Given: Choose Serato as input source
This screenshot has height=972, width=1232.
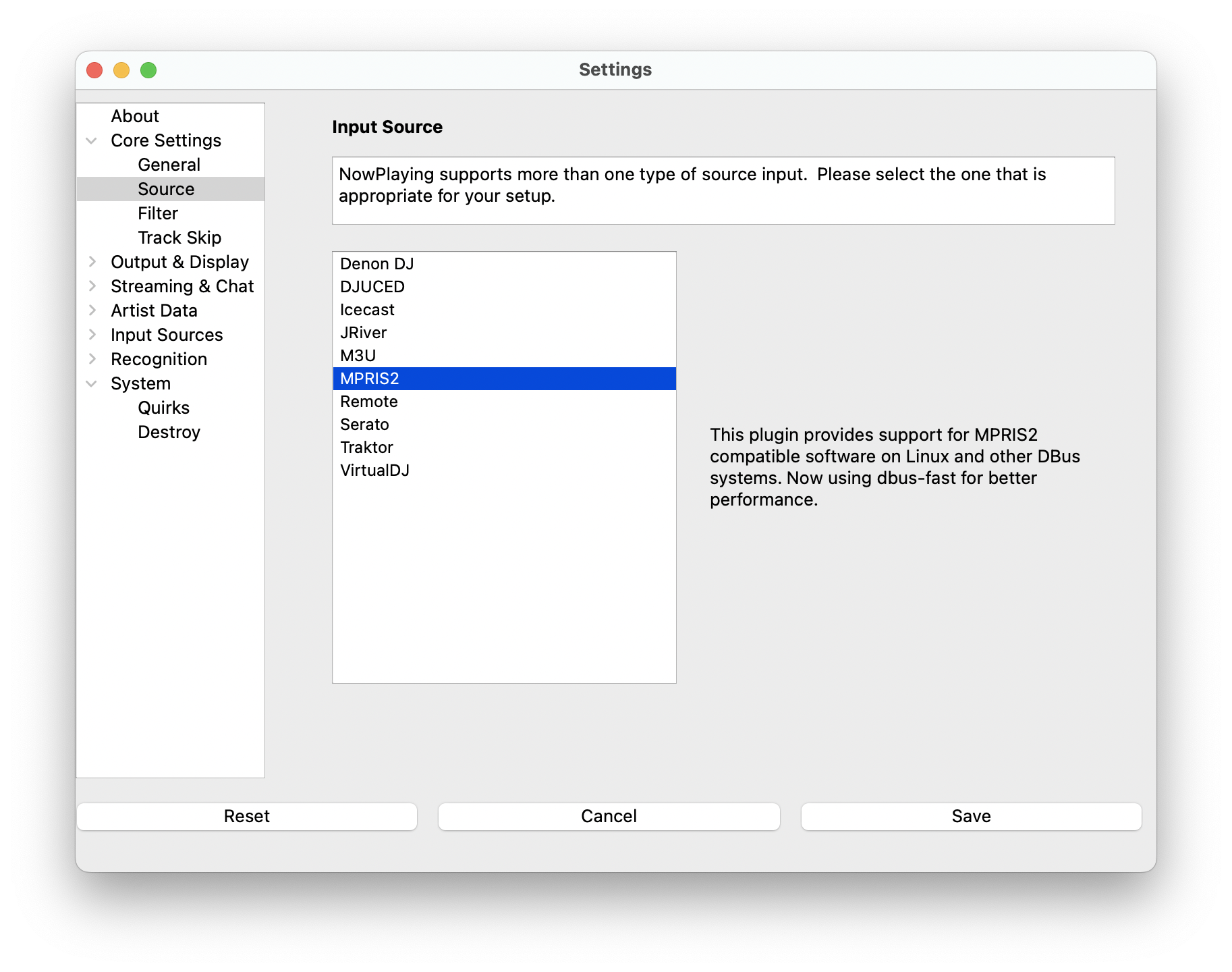Looking at the screenshot, I should pyautogui.click(x=364, y=425).
